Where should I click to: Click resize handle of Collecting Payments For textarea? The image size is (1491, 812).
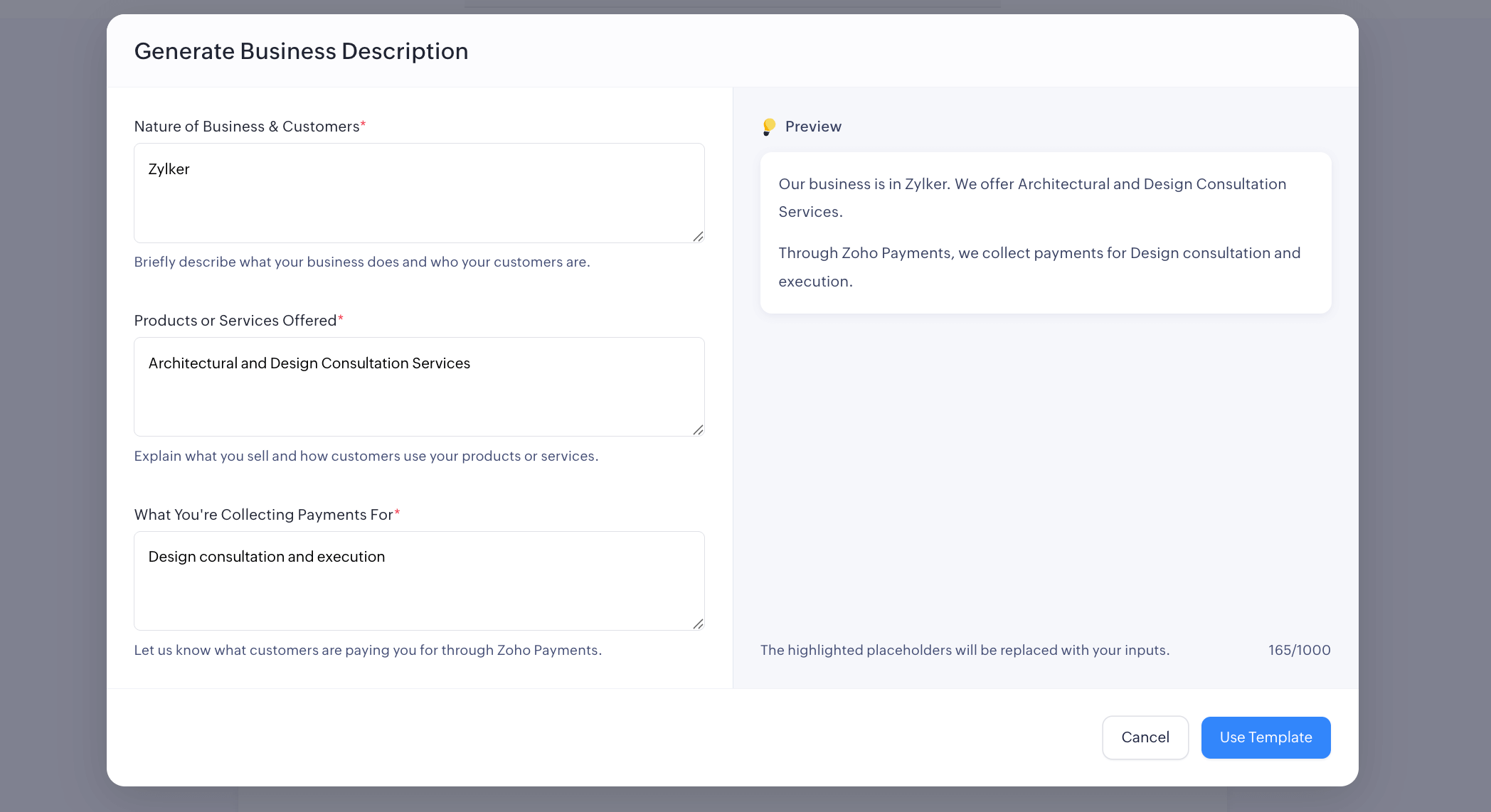[698, 624]
